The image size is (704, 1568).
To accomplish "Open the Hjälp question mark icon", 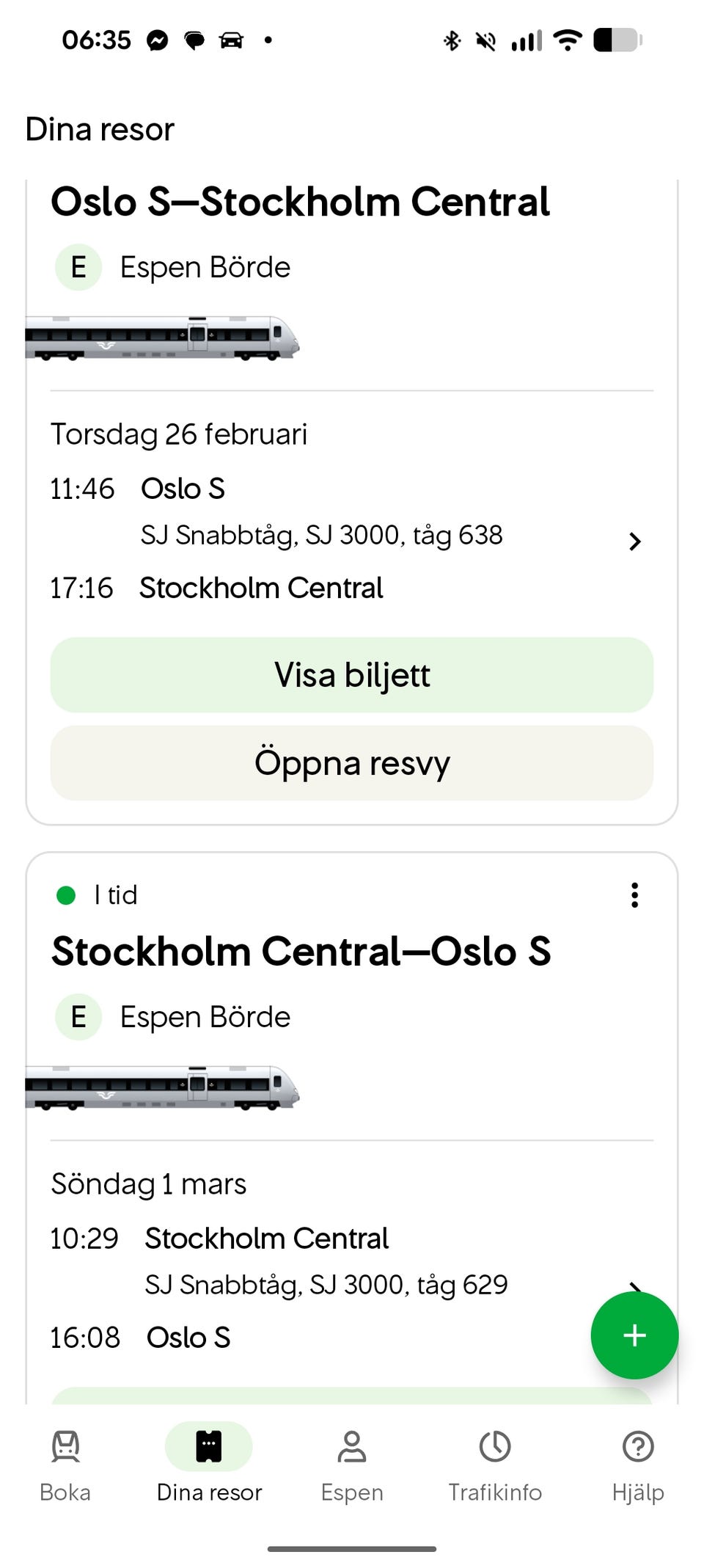I will click(x=638, y=1447).
